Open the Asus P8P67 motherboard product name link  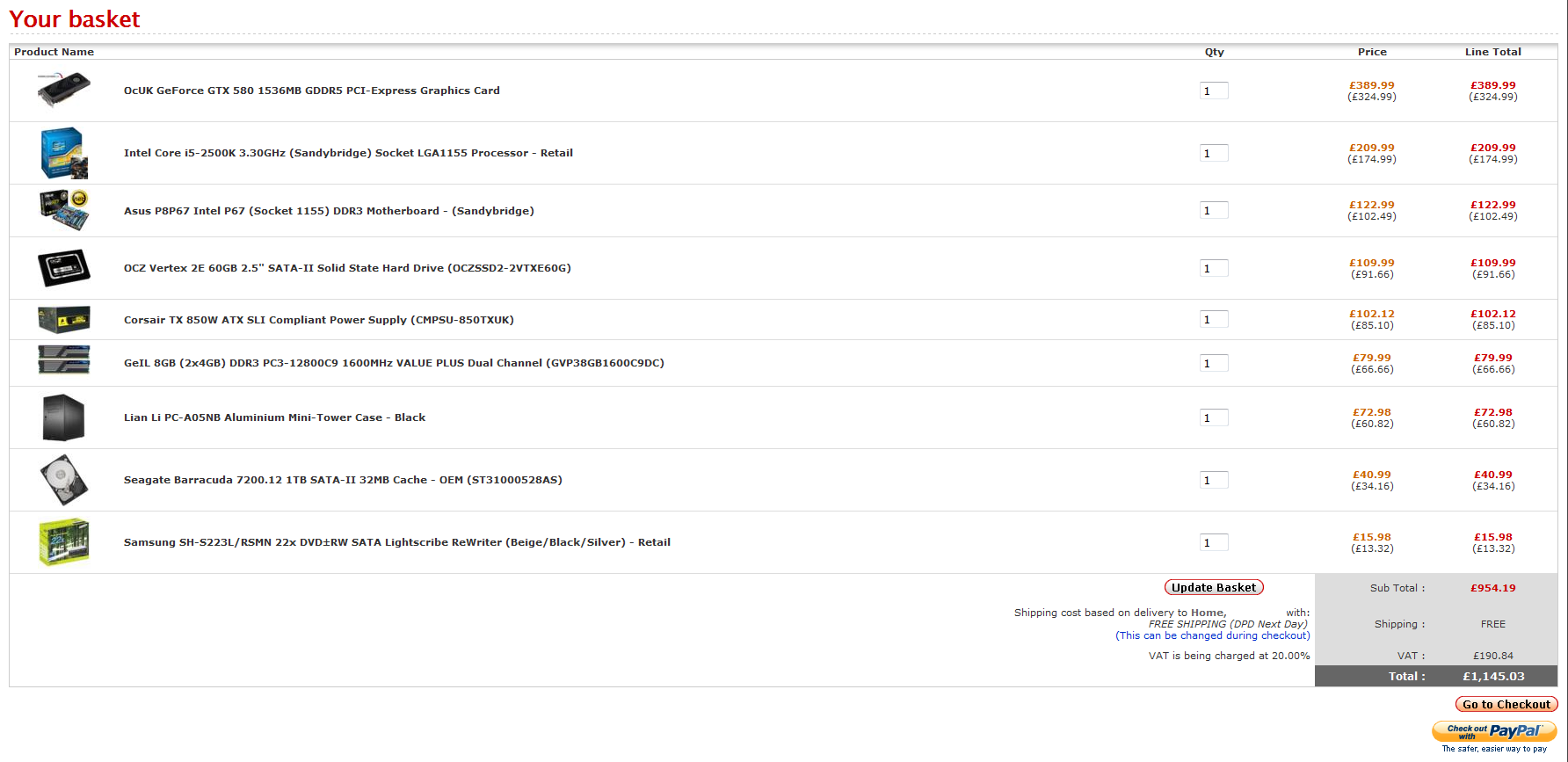click(x=329, y=211)
